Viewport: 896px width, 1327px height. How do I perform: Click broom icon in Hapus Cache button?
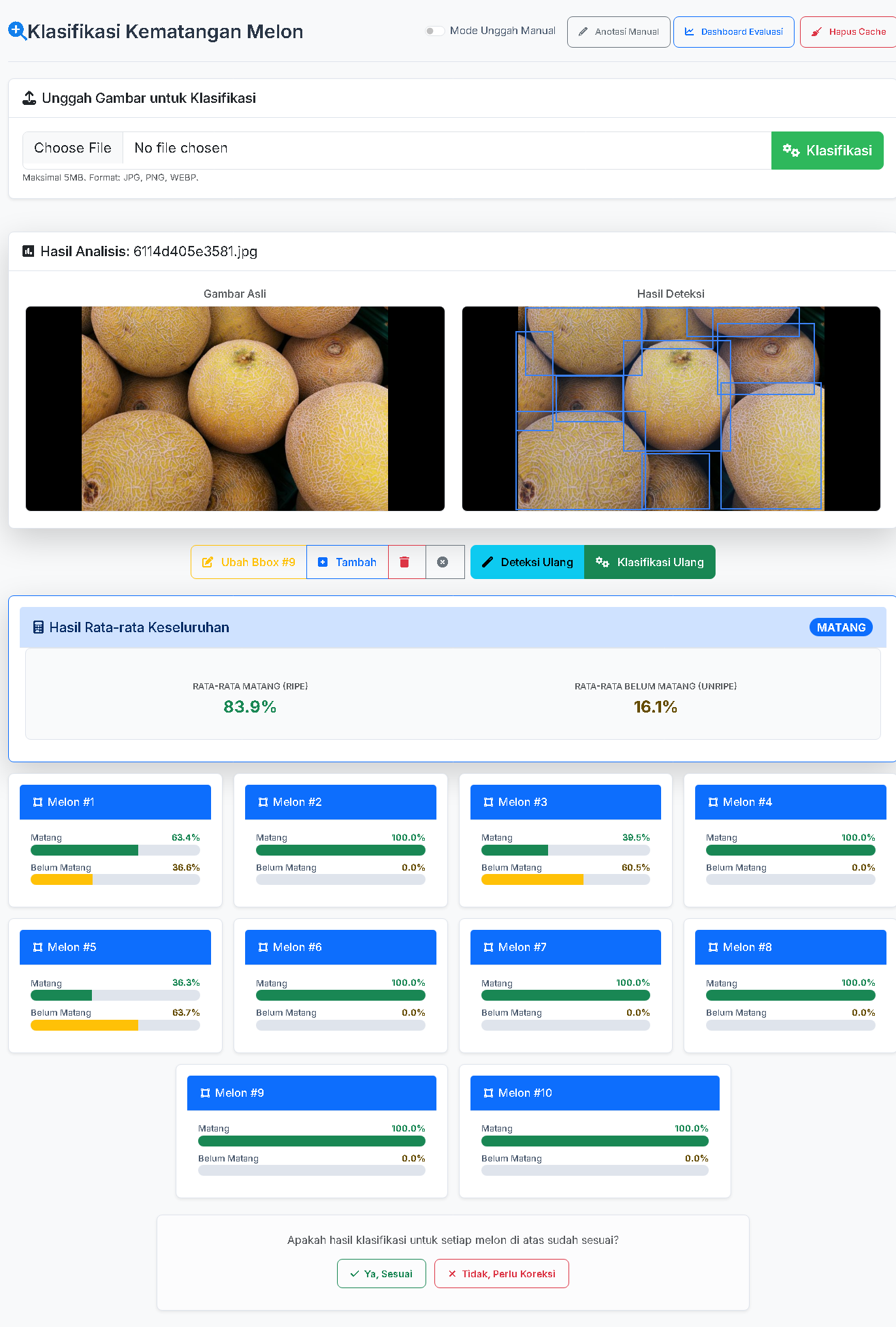tap(816, 32)
